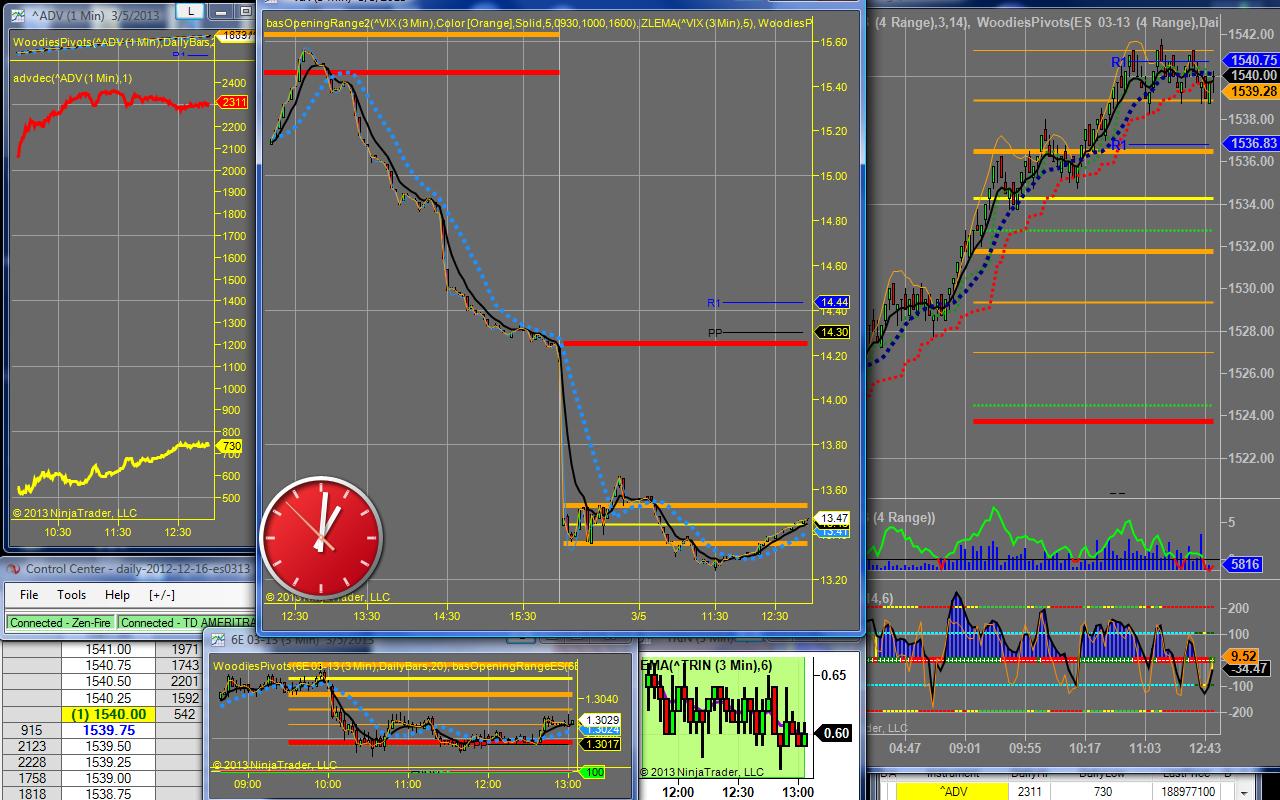The image size is (1280, 800).
Task: Open the Help menu in Control Center
Action: (117, 595)
